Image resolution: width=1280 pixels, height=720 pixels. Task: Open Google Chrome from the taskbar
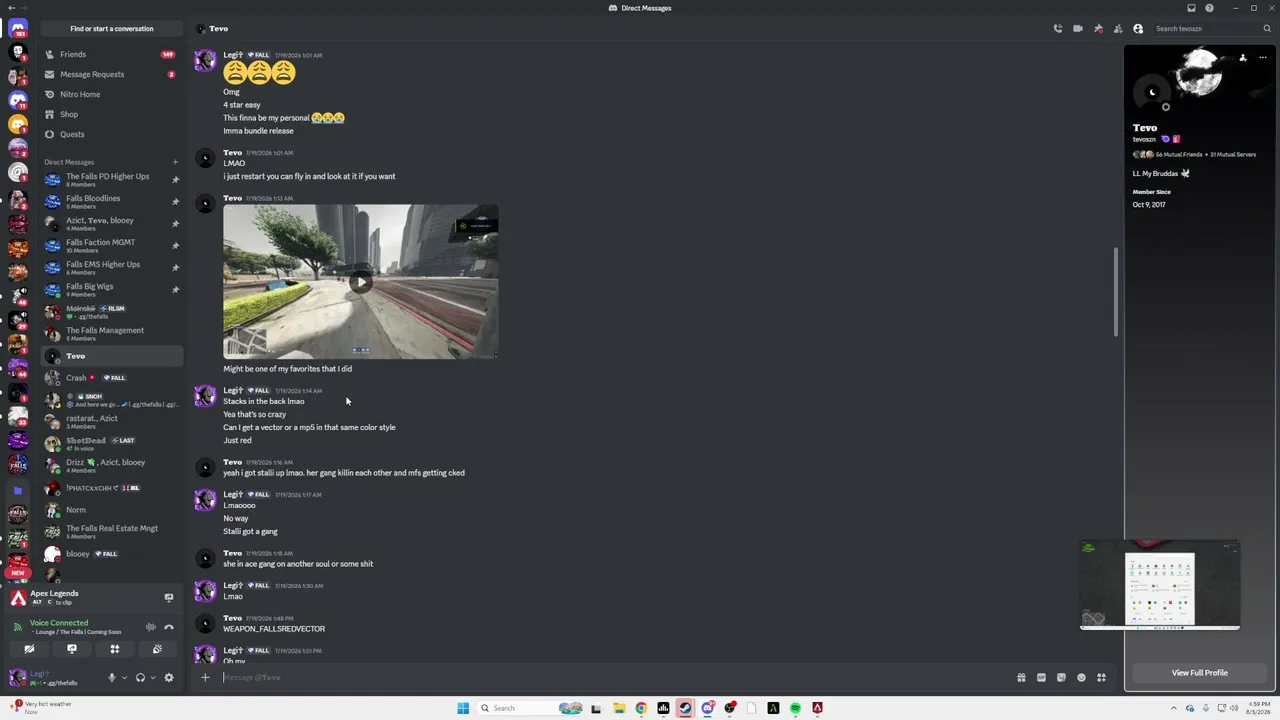[641, 708]
